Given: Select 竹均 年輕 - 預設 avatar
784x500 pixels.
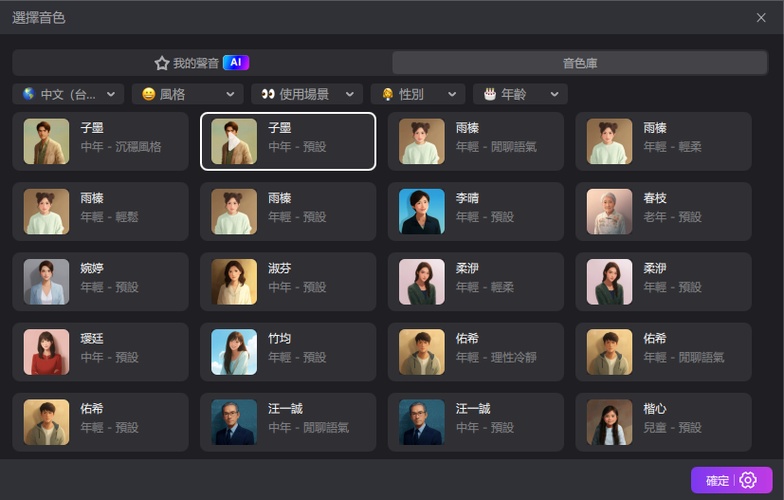Looking at the screenshot, I should tap(234, 352).
